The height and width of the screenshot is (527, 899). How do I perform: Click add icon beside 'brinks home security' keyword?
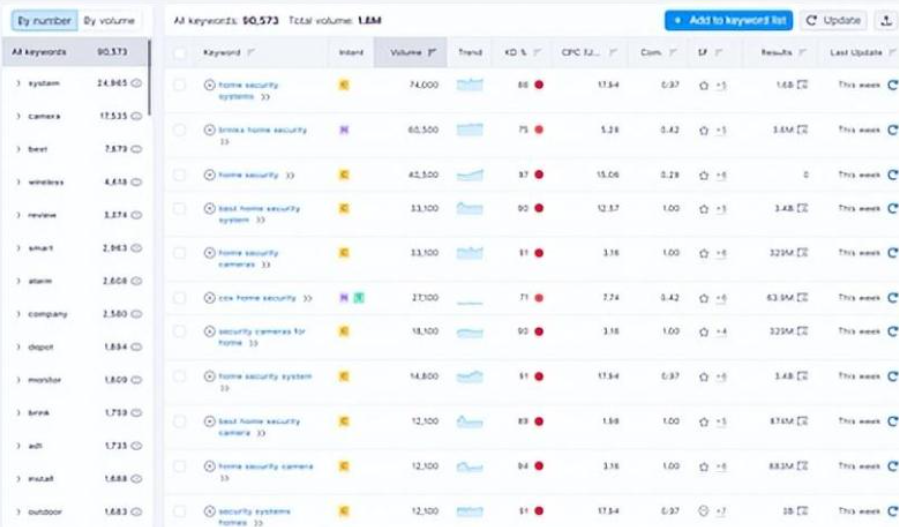pyautogui.click(x=209, y=130)
